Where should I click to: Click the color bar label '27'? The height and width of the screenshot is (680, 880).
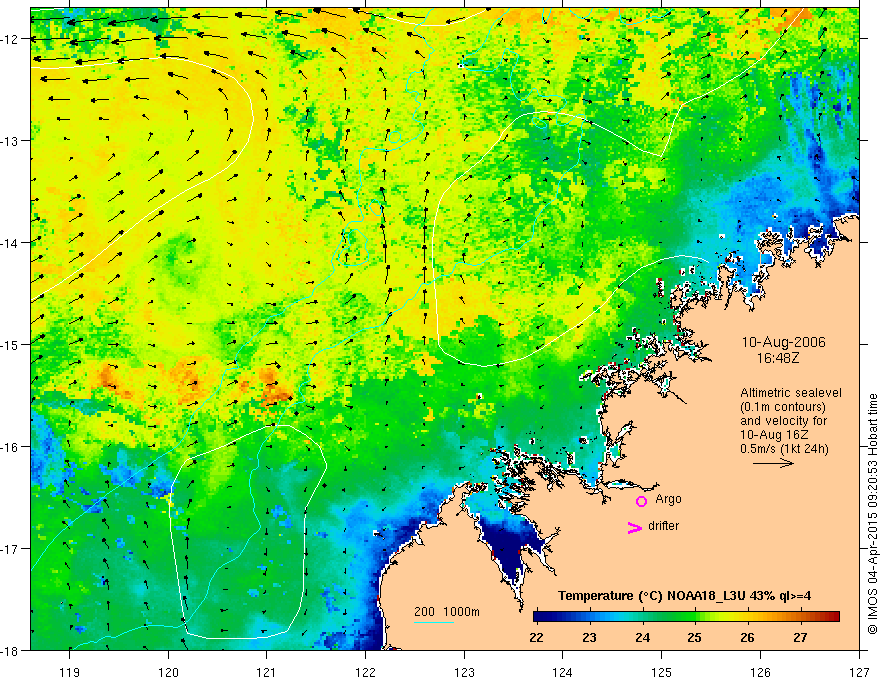800,637
